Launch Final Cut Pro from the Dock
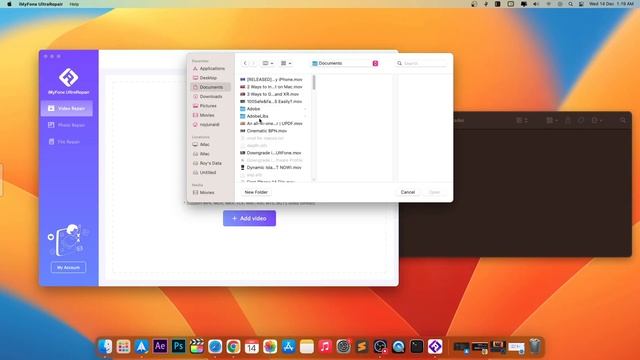Image resolution: width=640 pixels, height=360 pixels. (197, 347)
